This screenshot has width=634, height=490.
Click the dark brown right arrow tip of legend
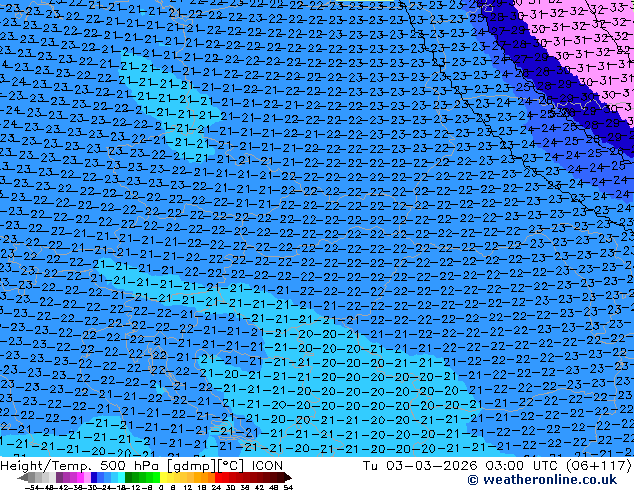[287, 477]
